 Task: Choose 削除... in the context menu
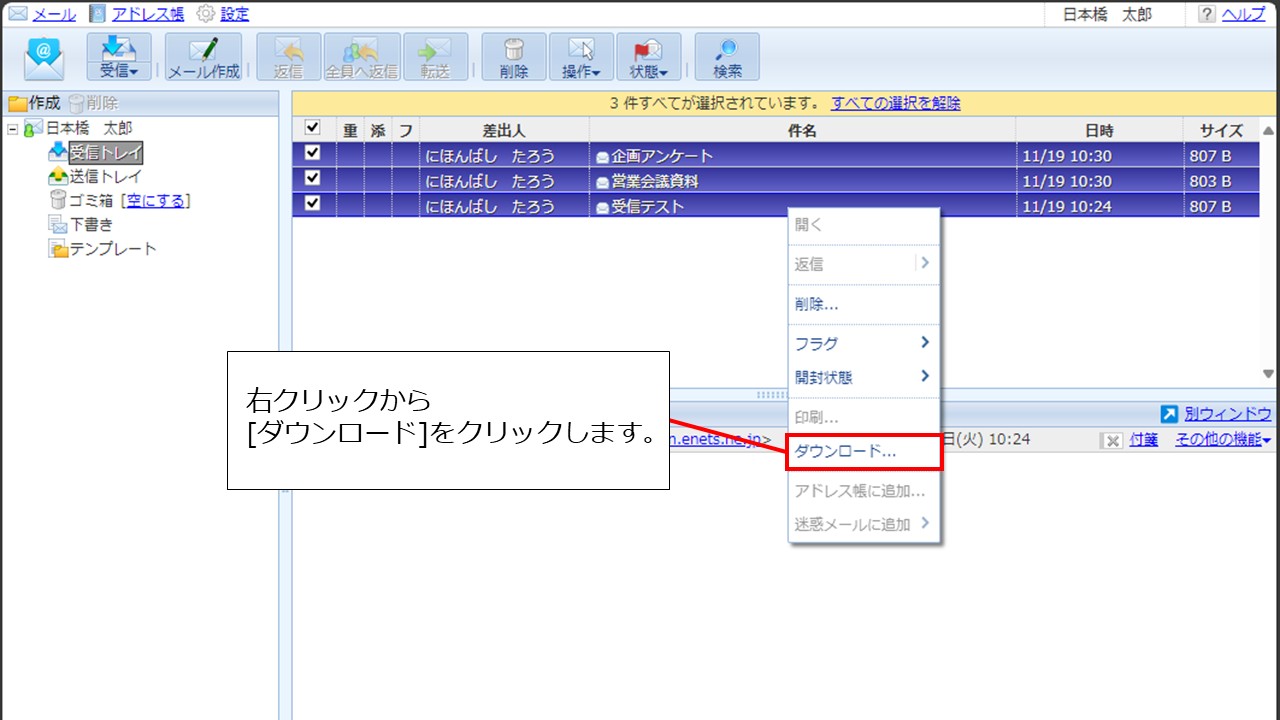tap(817, 305)
